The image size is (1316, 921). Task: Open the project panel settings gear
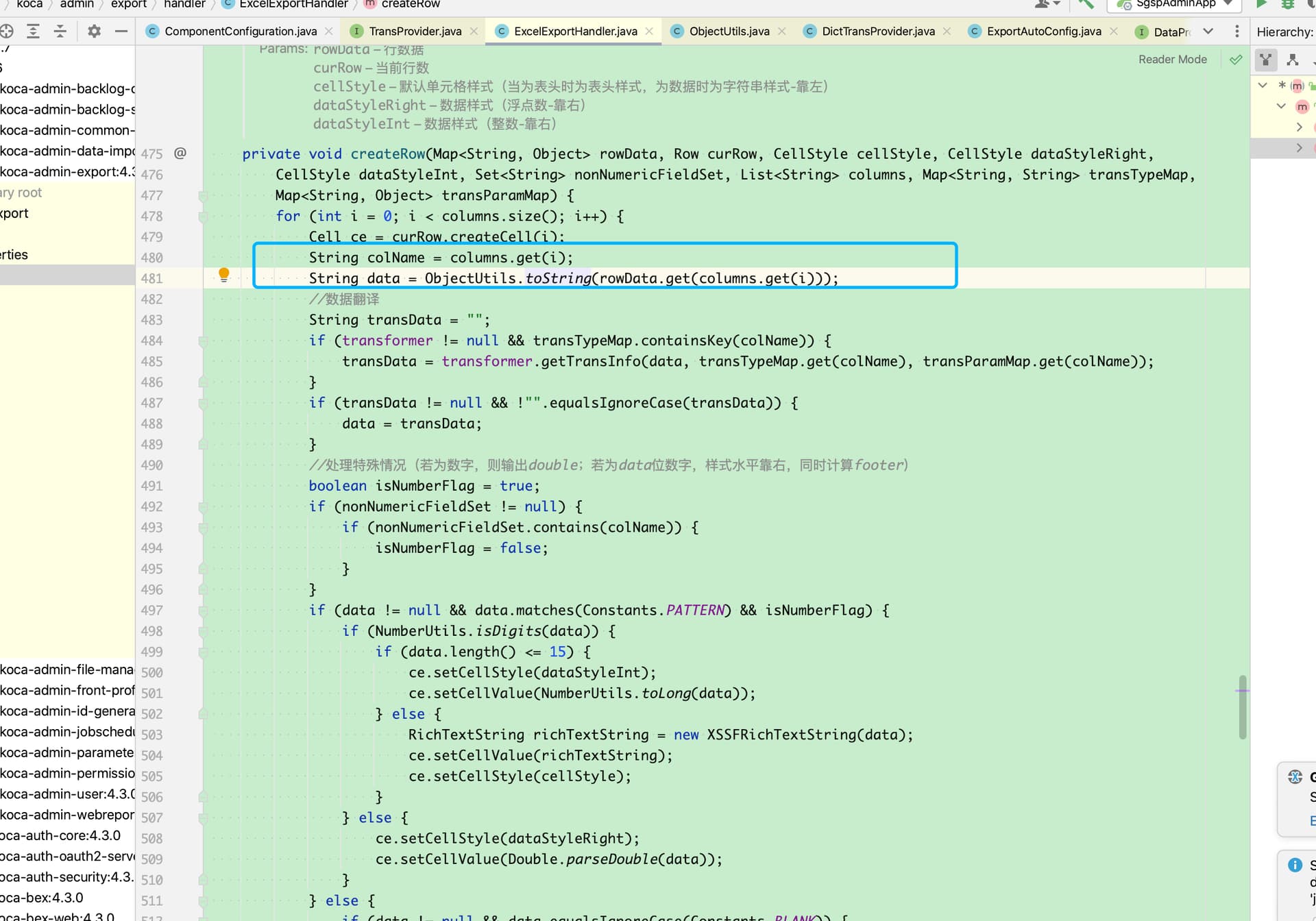pos(94,31)
